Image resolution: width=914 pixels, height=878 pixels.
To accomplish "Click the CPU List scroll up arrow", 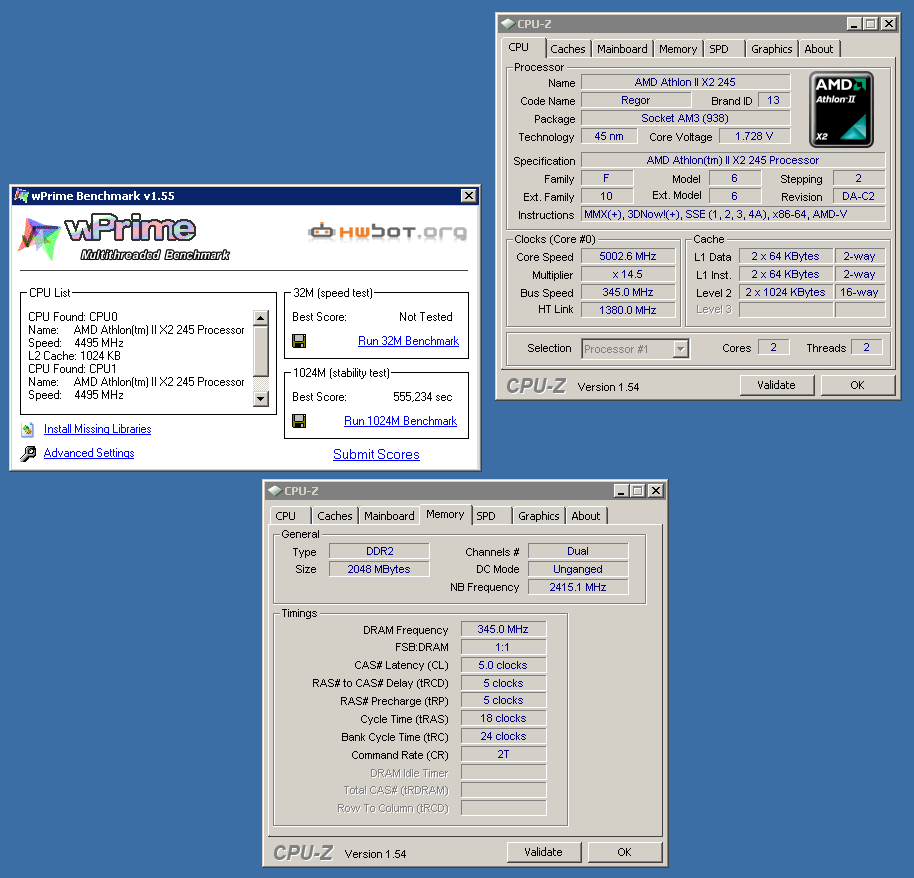I will click(261, 318).
